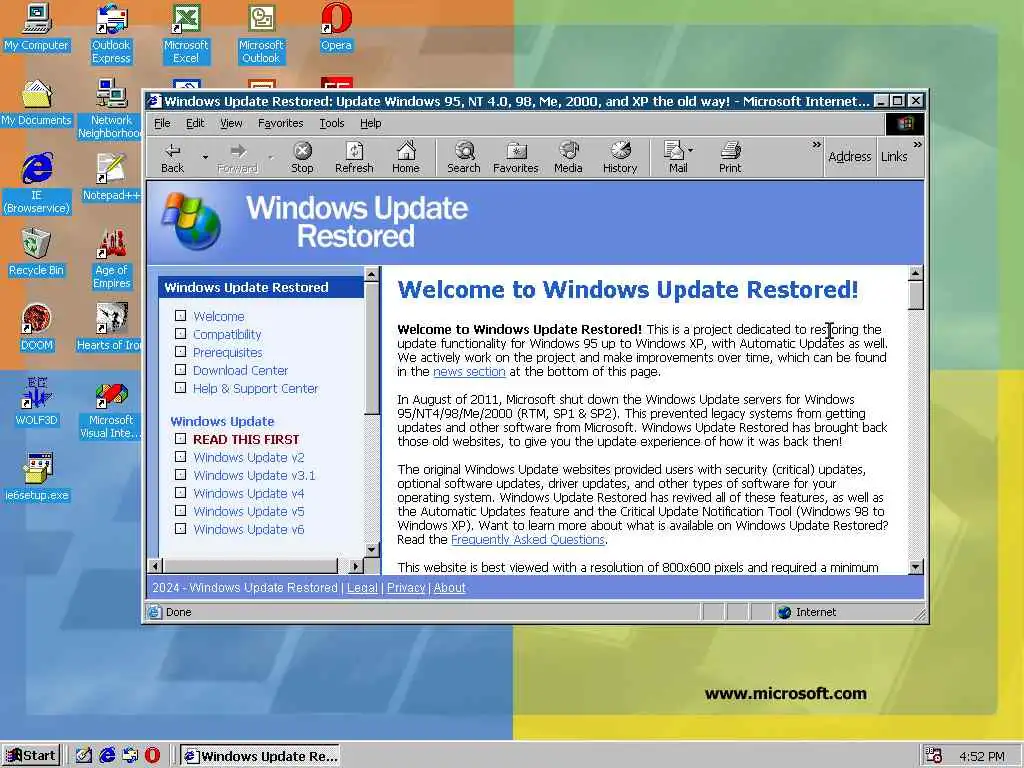The width and height of the screenshot is (1024, 768).
Task: Open Welcome link in sidebar
Action: pos(219,316)
